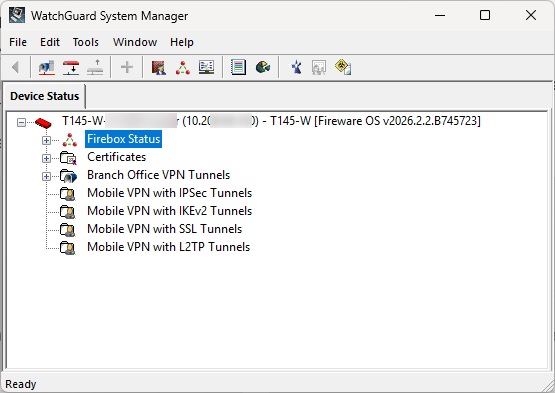
Task: Close the WatchGuard System Manager window
Action: coord(531,15)
